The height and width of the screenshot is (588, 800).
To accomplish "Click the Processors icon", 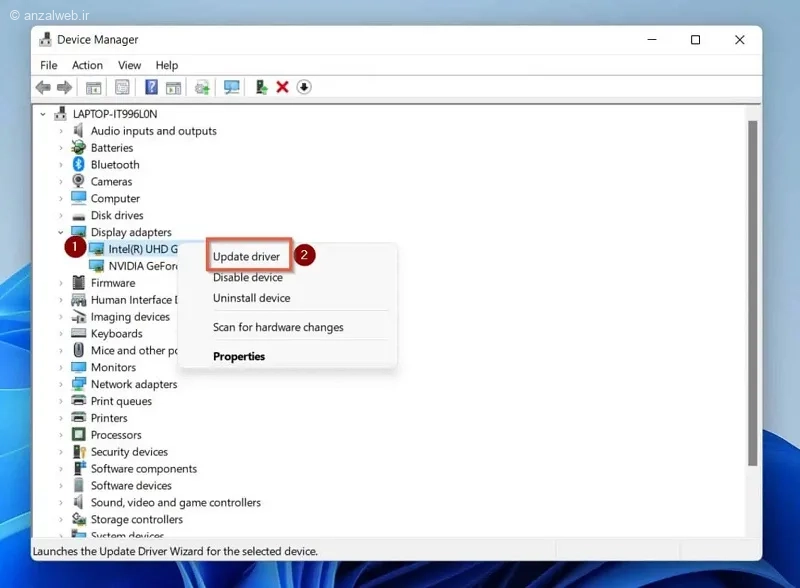I will point(78,434).
